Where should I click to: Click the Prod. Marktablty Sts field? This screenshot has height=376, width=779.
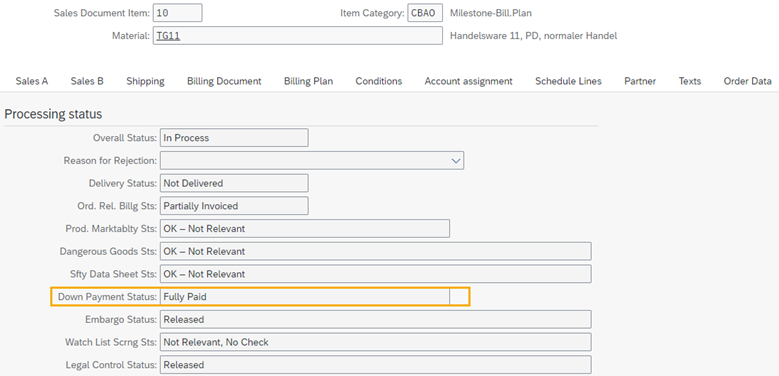tap(305, 228)
